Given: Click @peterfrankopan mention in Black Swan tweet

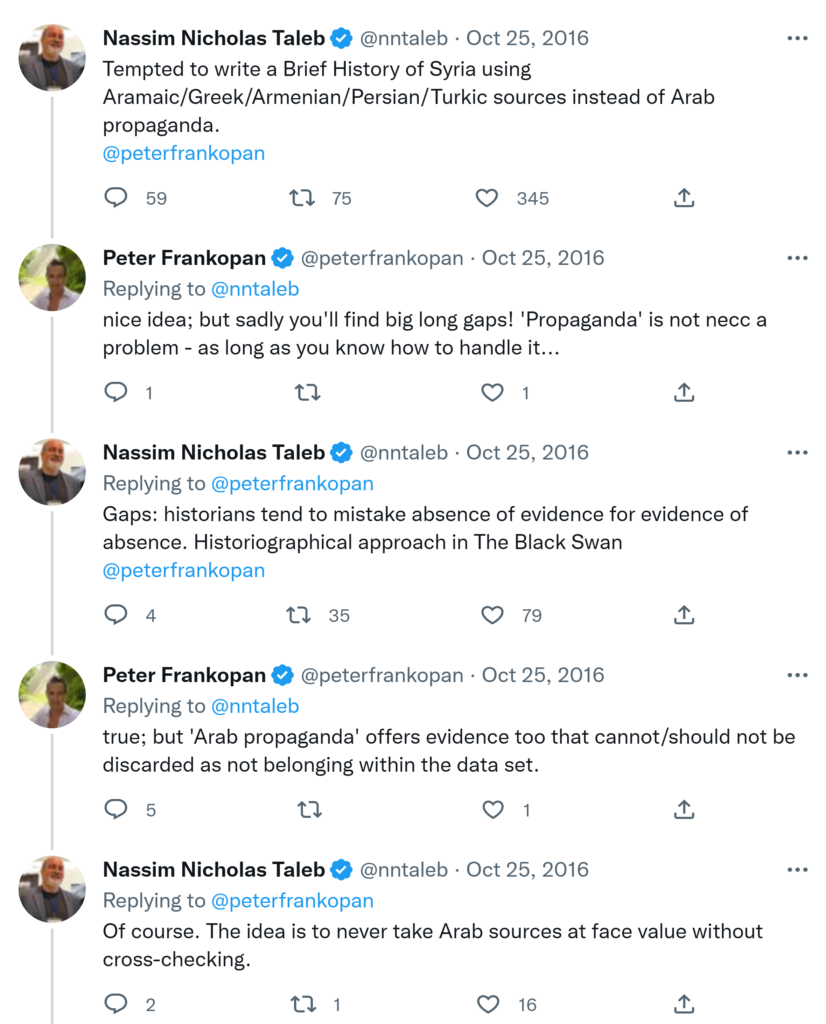Looking at the screenshot, I should pos(183,571).
